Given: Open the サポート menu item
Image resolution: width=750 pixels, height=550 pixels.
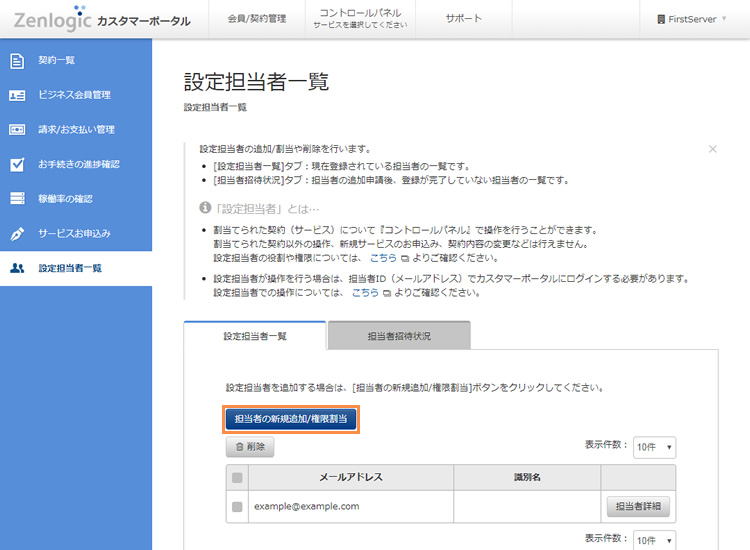Looking at the screenshot, I should coord(463,19).
